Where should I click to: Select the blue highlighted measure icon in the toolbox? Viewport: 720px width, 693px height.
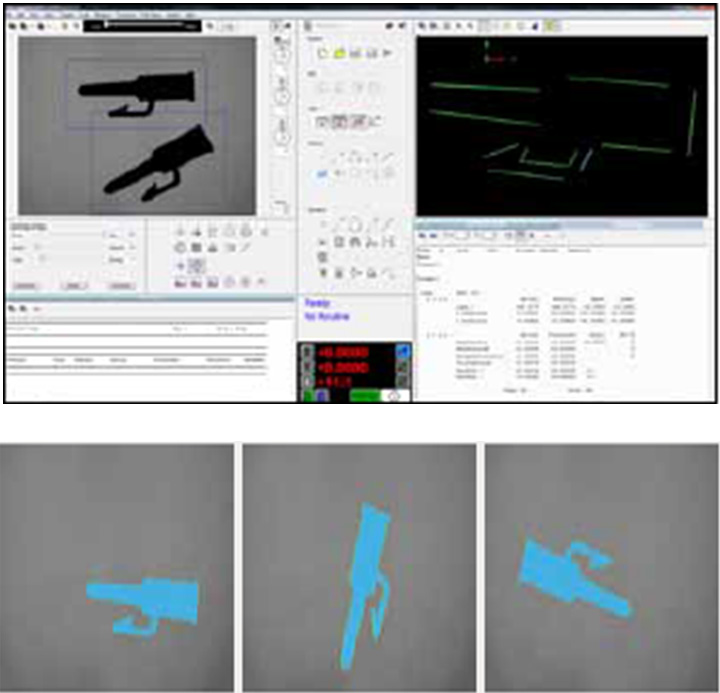click(x=322, y=174)
